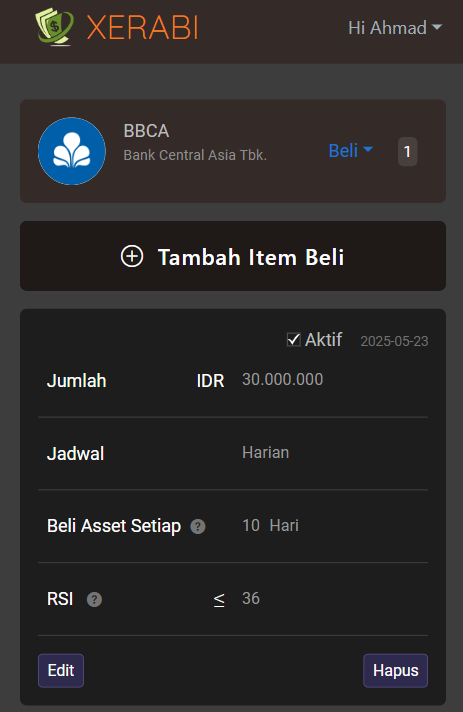Click the item count badge showing 1
Screen dimensions: 463x712
tap(408, 151)
